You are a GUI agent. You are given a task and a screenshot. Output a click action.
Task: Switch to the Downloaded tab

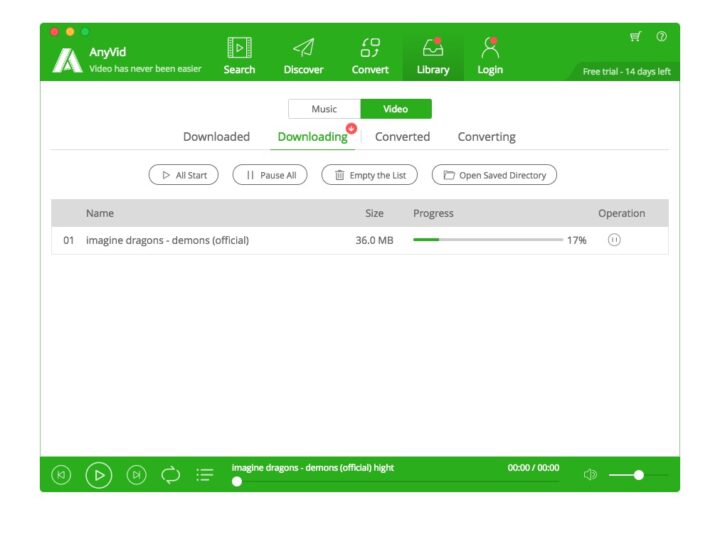pos(216,137)
